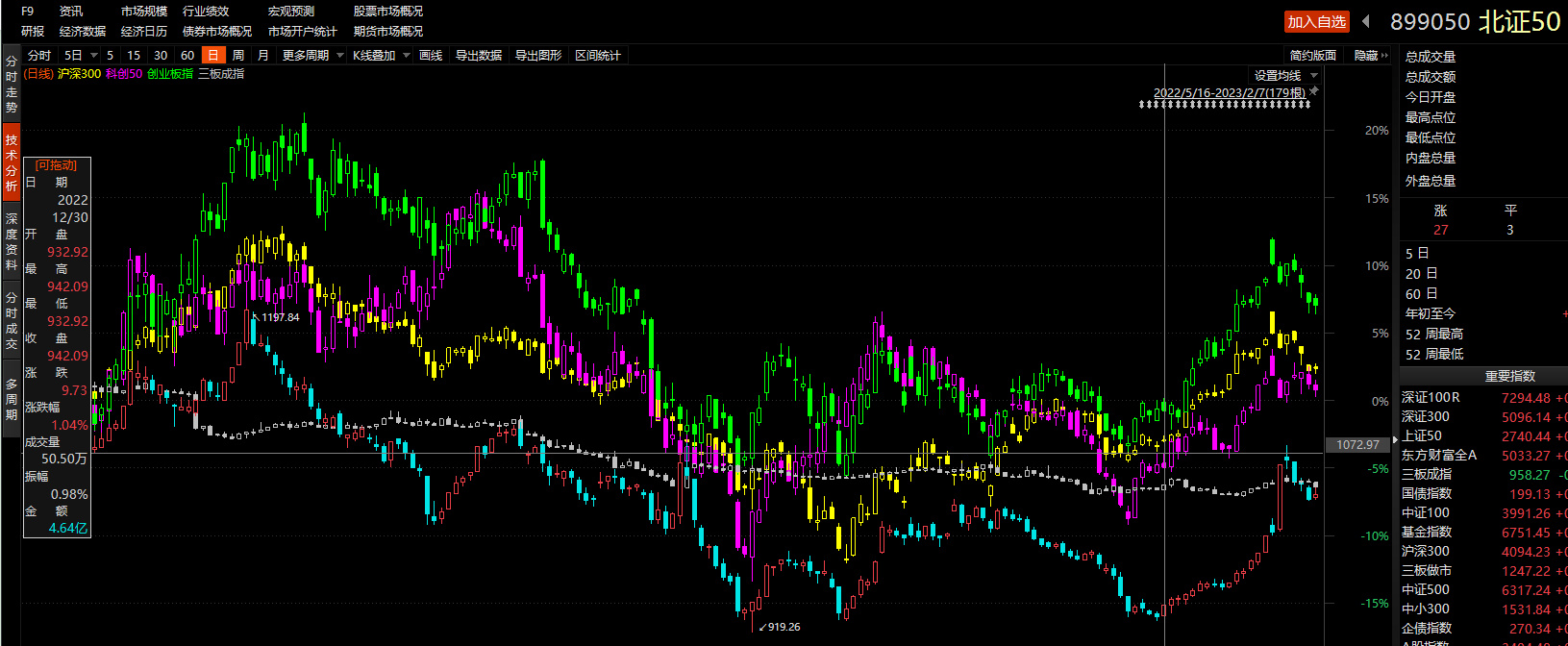Click the 加入自选 button

pyautogui.click(x=1316, y=21)
